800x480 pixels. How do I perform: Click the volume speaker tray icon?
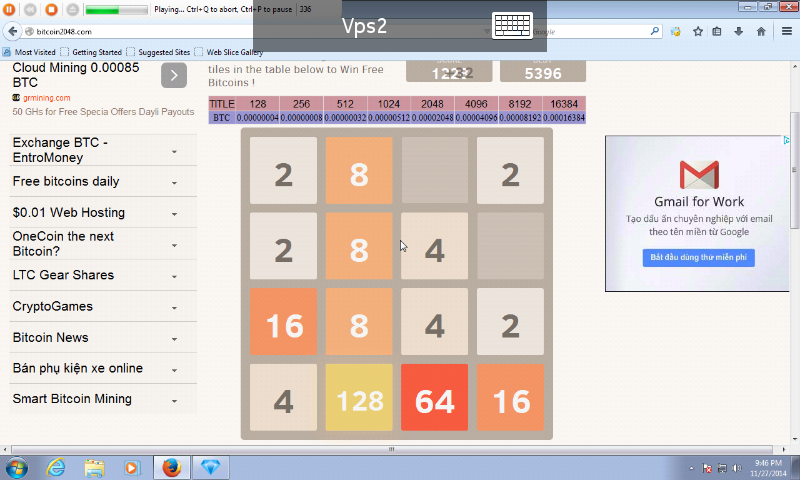pos(737,468)
